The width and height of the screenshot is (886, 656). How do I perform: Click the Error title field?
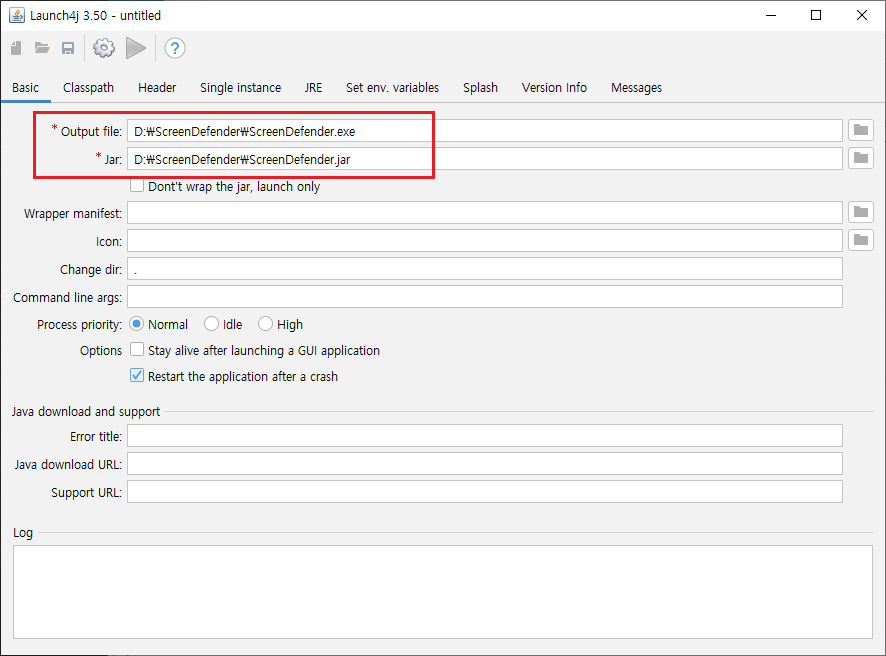[x=485, y=436]
